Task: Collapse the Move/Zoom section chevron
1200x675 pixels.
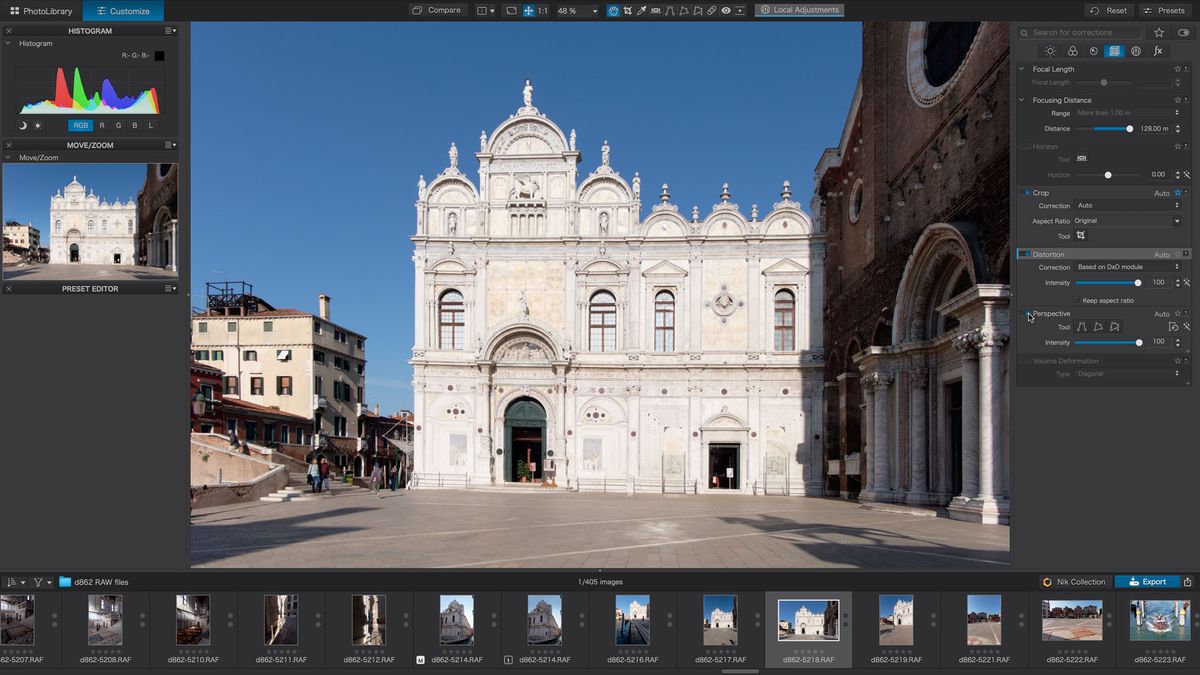Action: point(8,157)
